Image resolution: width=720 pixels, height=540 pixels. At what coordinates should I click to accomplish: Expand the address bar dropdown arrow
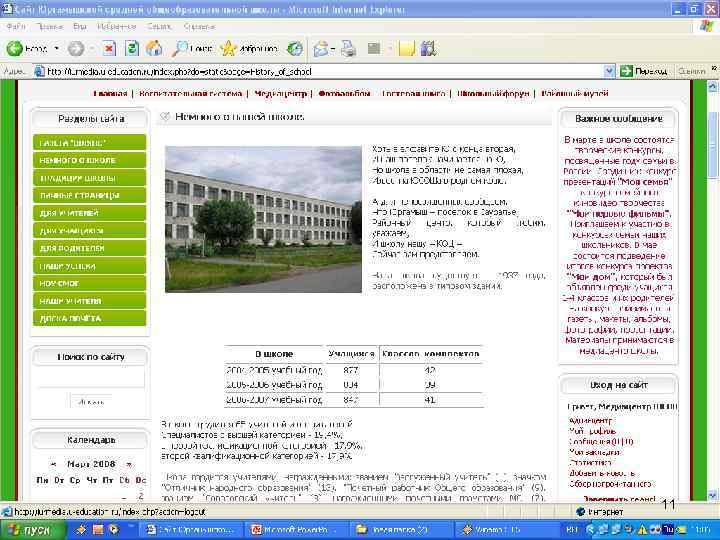(609, 71)
